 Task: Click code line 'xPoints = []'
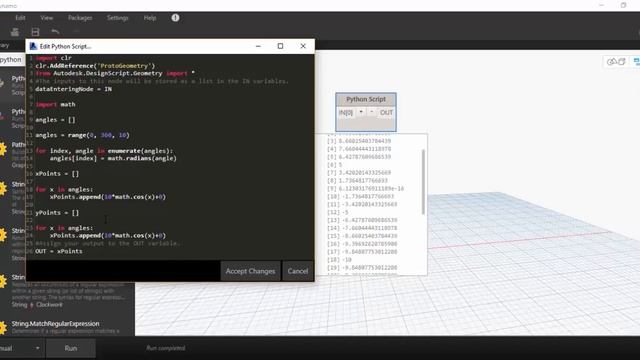tap(57, 174)
